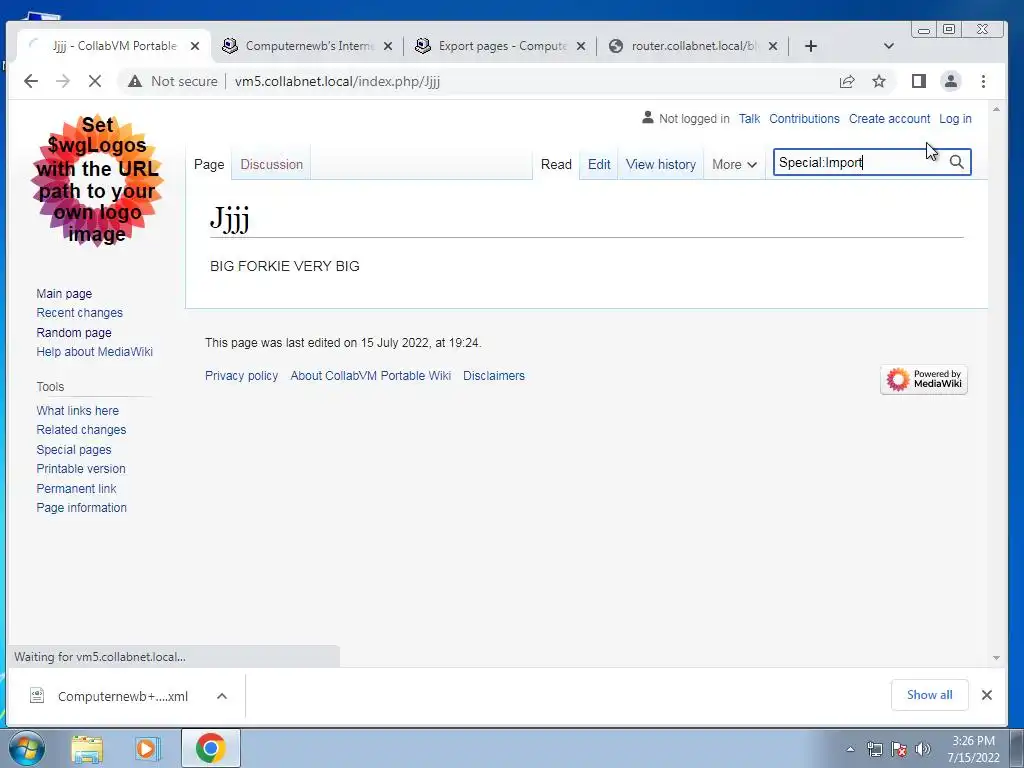
Task: Click the address bar URL
Action: tap(337, 81)
